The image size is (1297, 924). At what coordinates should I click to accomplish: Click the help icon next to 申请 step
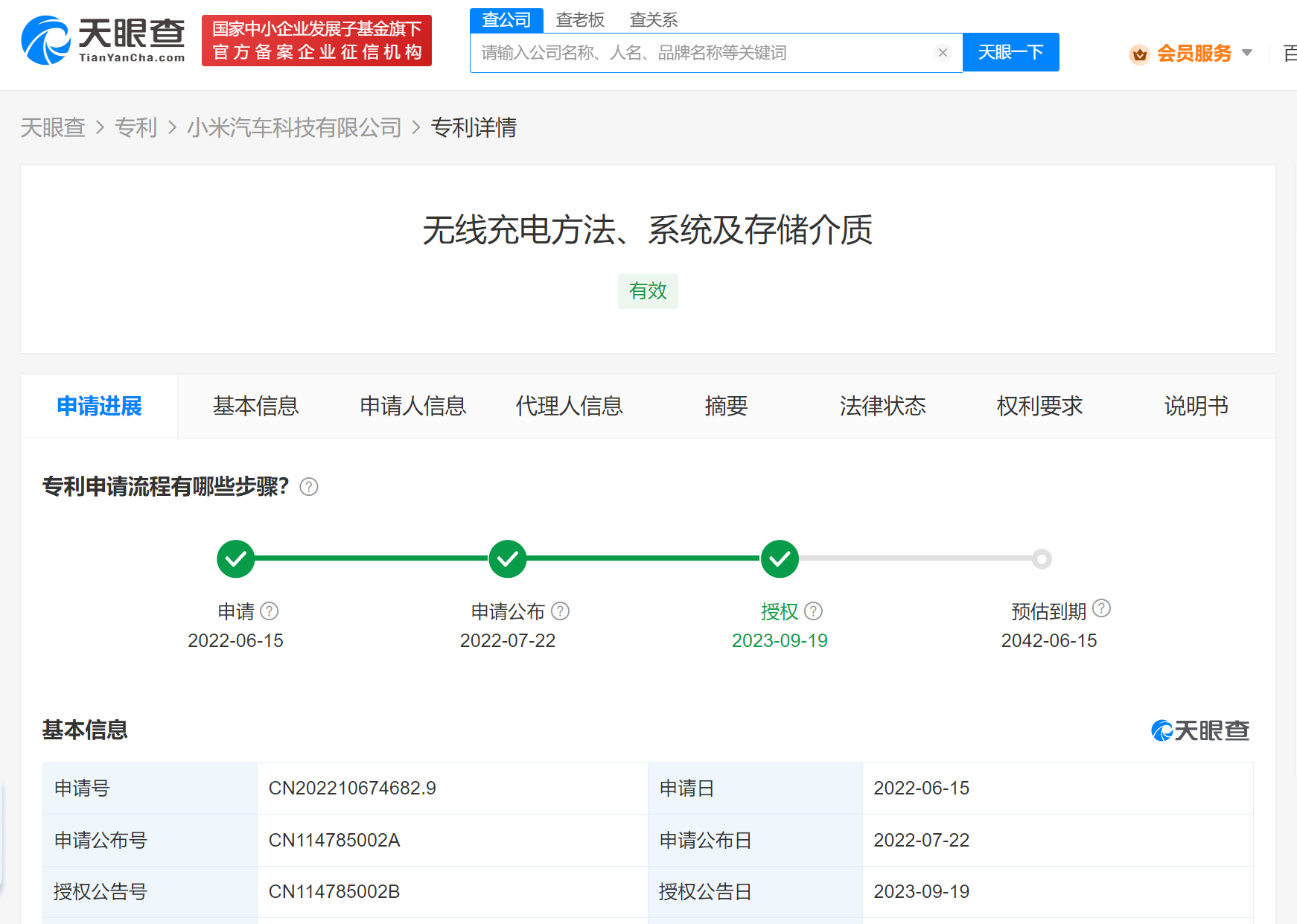[x=270, y=611]
